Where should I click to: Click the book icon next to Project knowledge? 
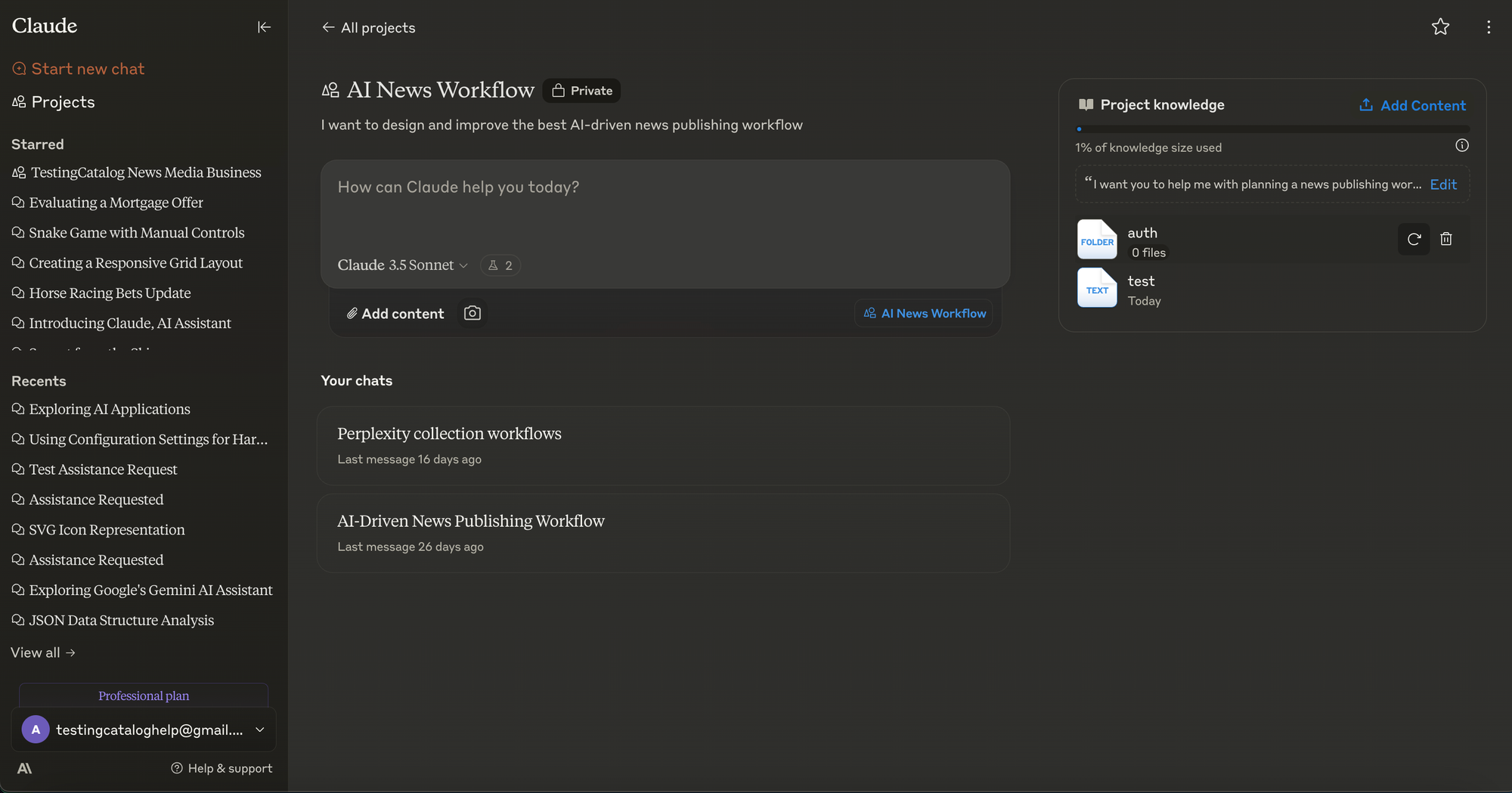pos(1086,105)
